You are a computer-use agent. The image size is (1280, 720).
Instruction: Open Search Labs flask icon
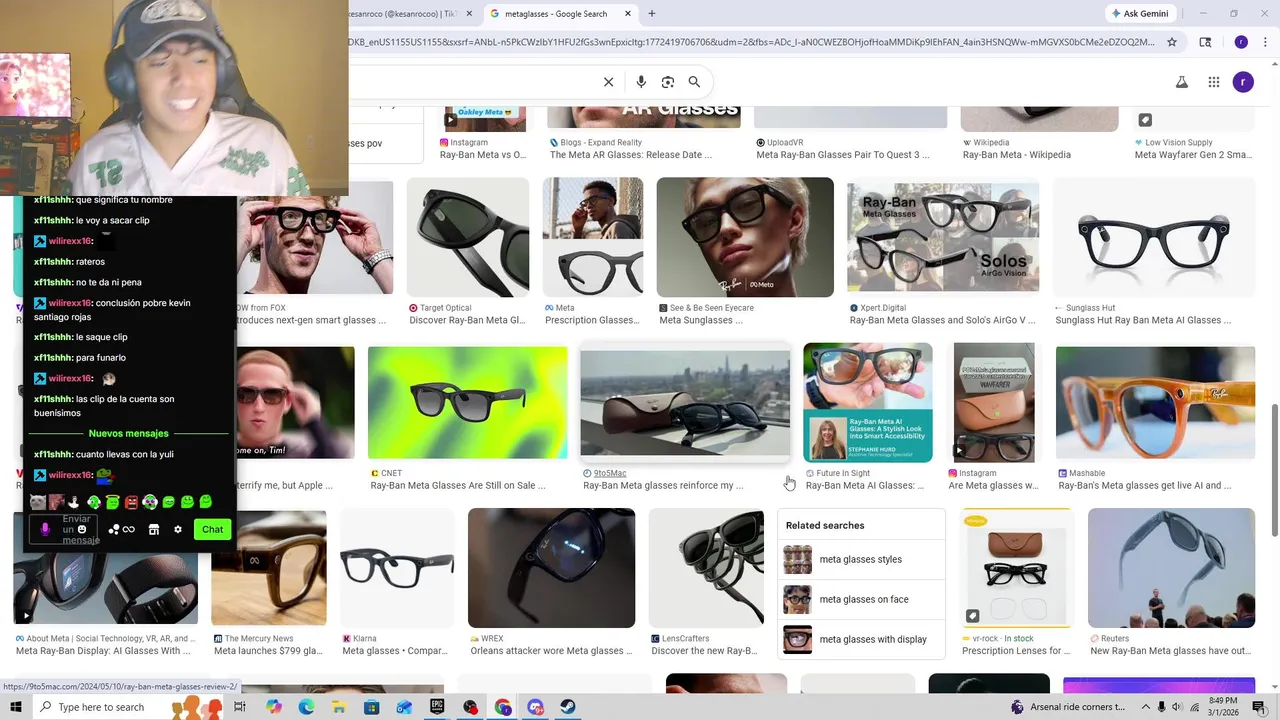point(1181,82)
